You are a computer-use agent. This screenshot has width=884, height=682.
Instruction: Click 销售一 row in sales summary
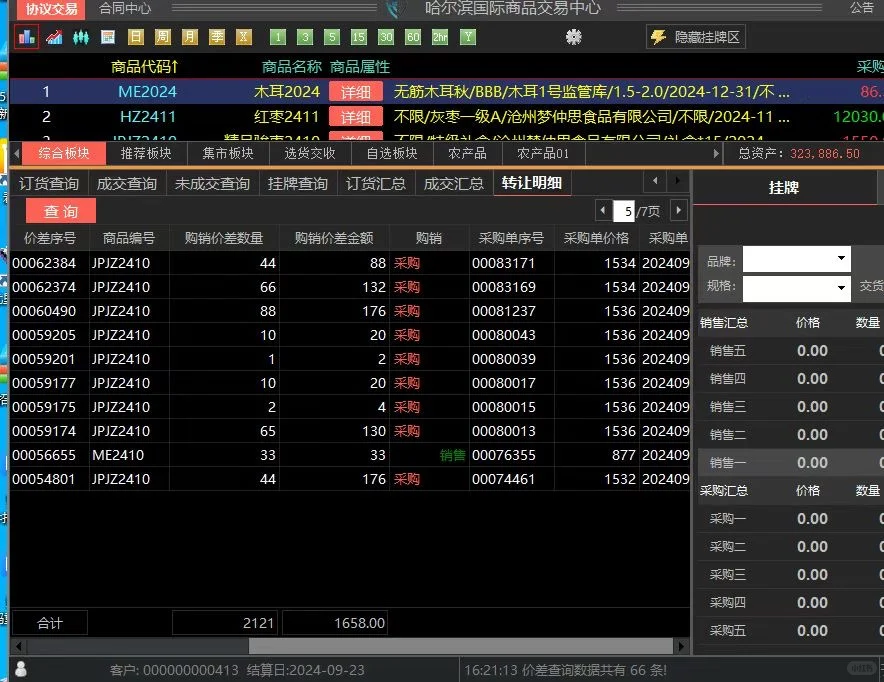(790, 463)
